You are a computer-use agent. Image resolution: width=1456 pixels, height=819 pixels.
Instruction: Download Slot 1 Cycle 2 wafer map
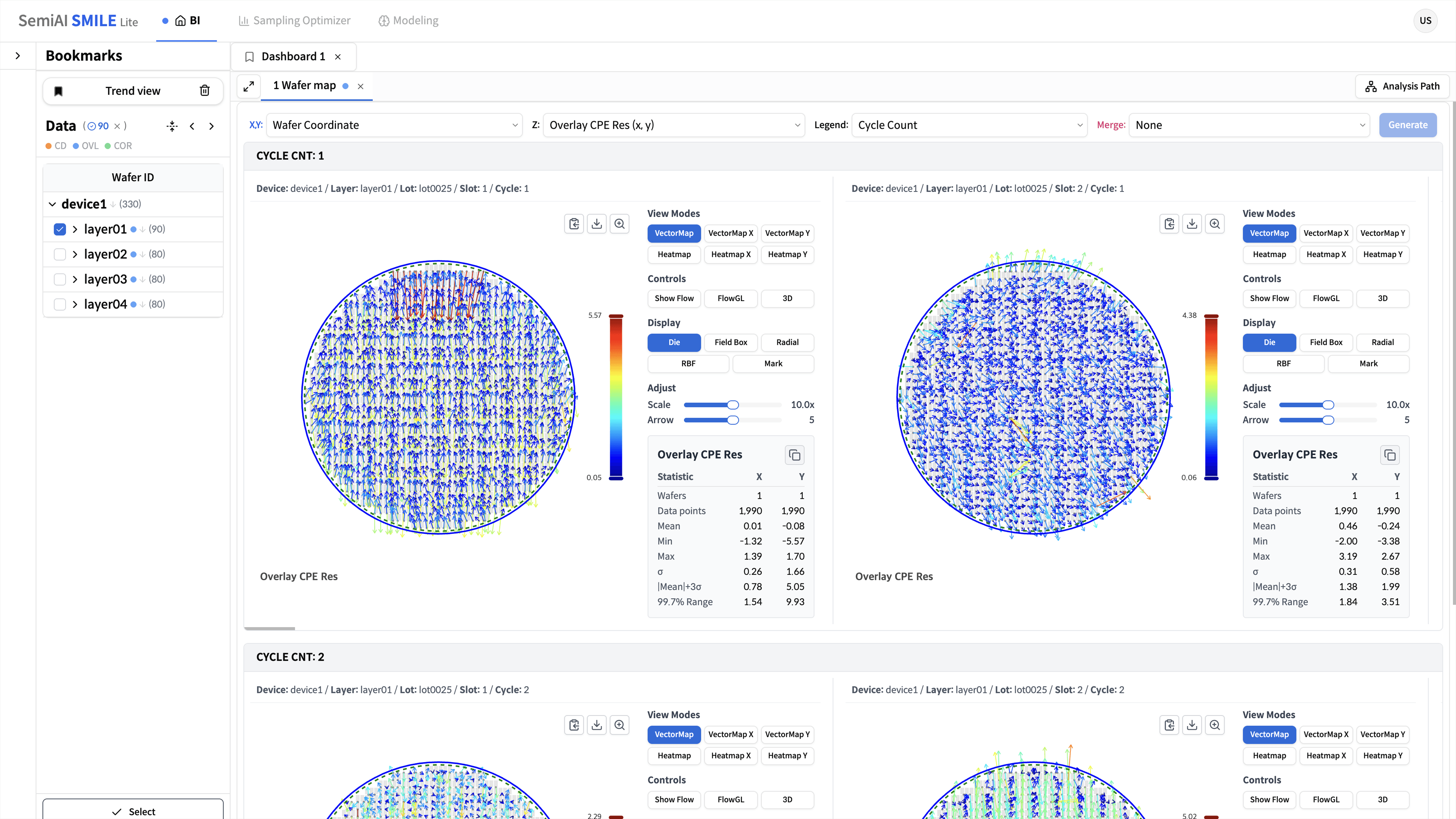pos(597,725)
